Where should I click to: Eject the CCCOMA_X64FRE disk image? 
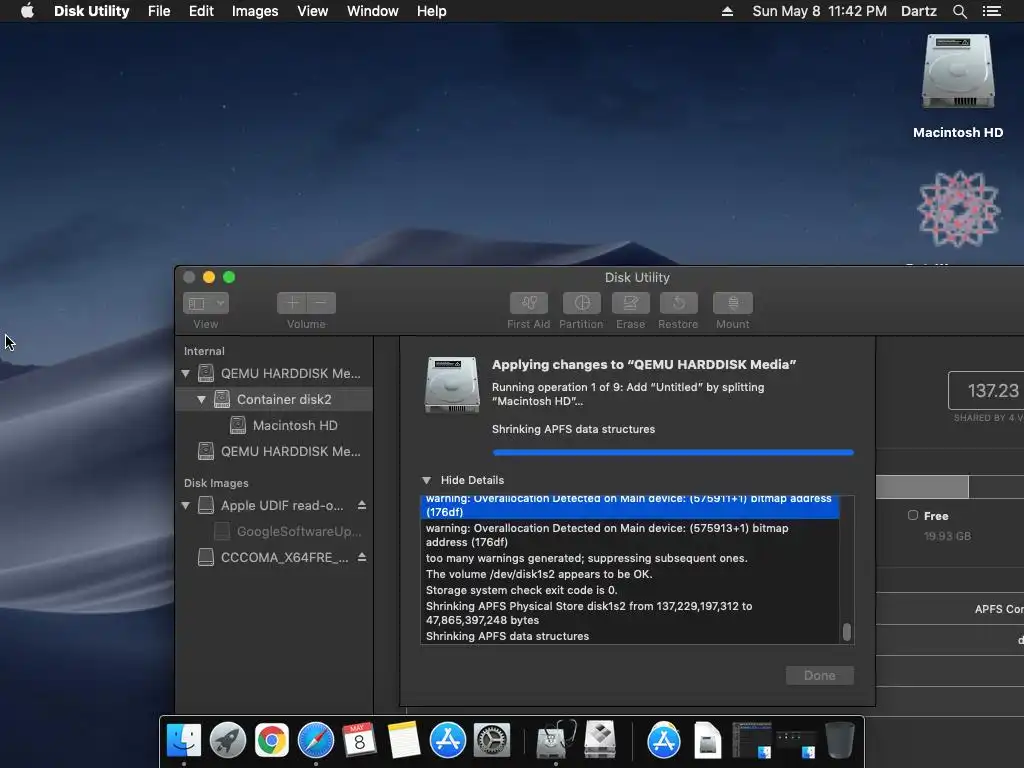362,556
